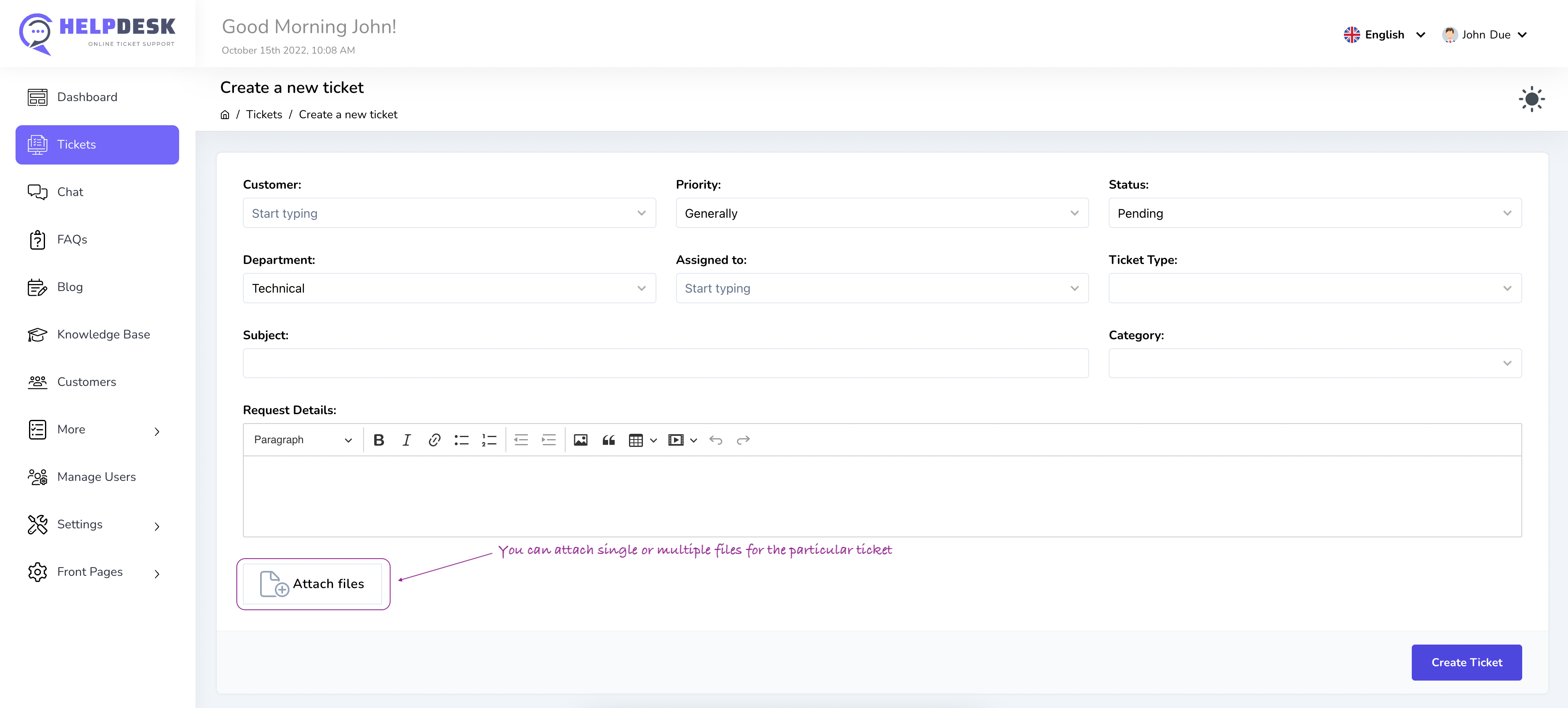Screen dimensions: 1568x708
Task: Open the Status dropdown showing Pending
Action: coord(1314,213)
